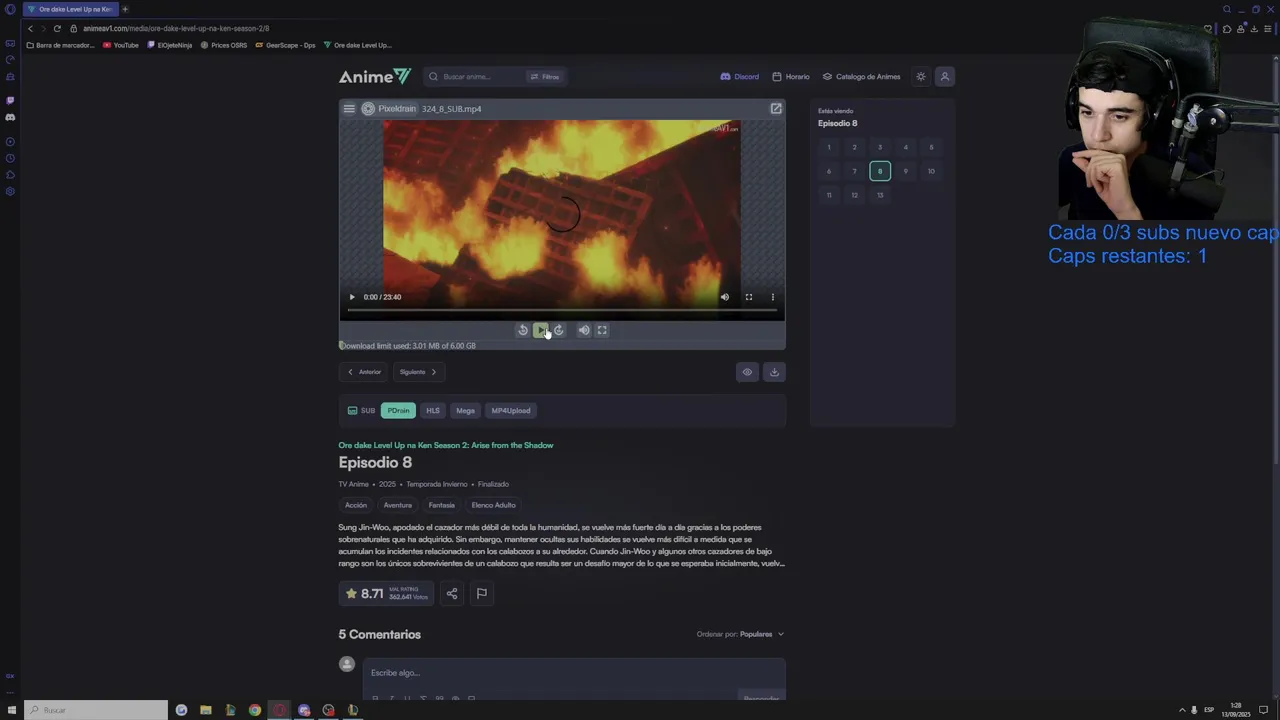Click the Aventura genre tag
Image resolution: width=1280 pixels, height=720 pixels.
397,506
